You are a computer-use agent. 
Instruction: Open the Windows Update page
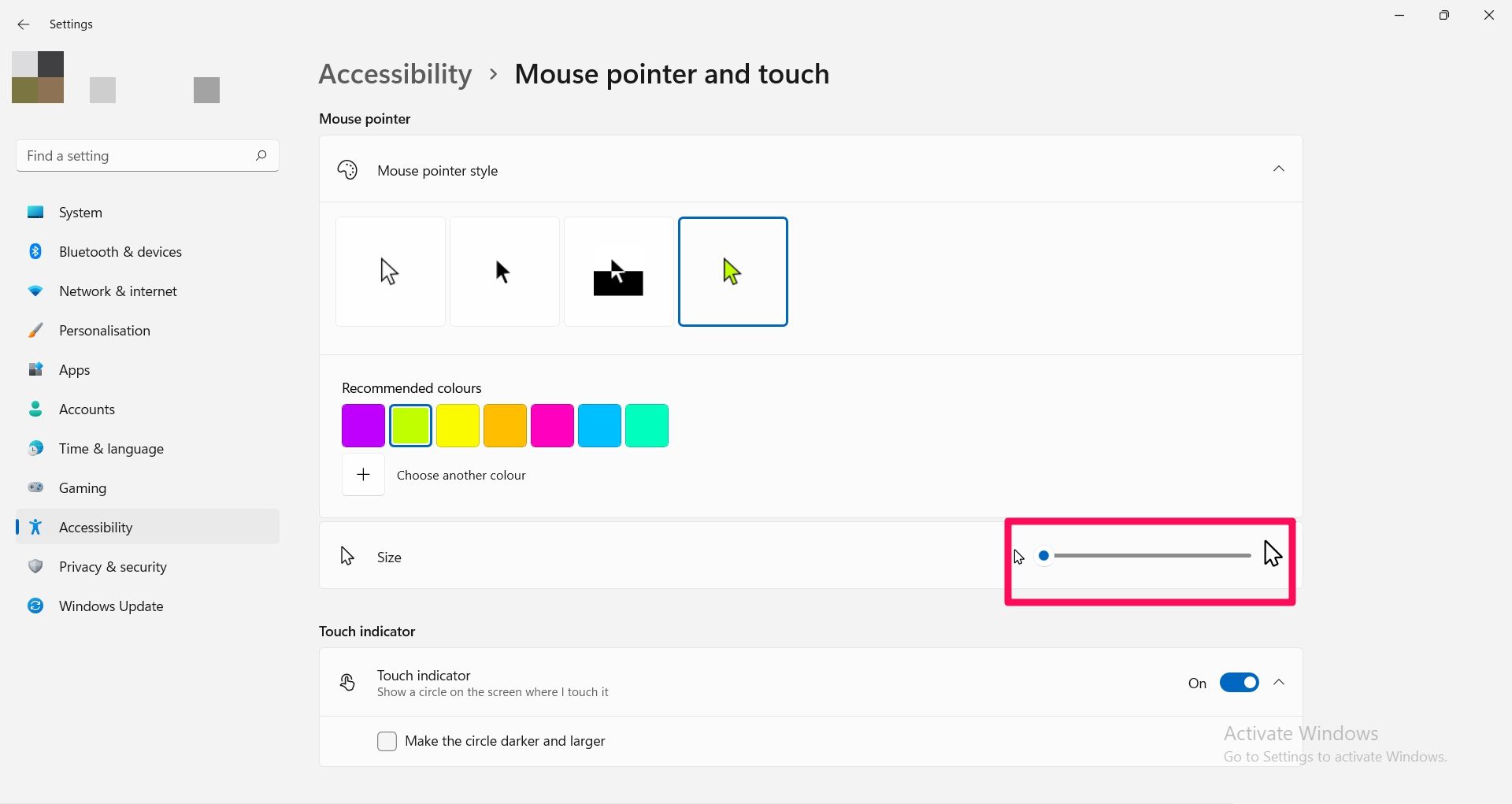[111, 606]
